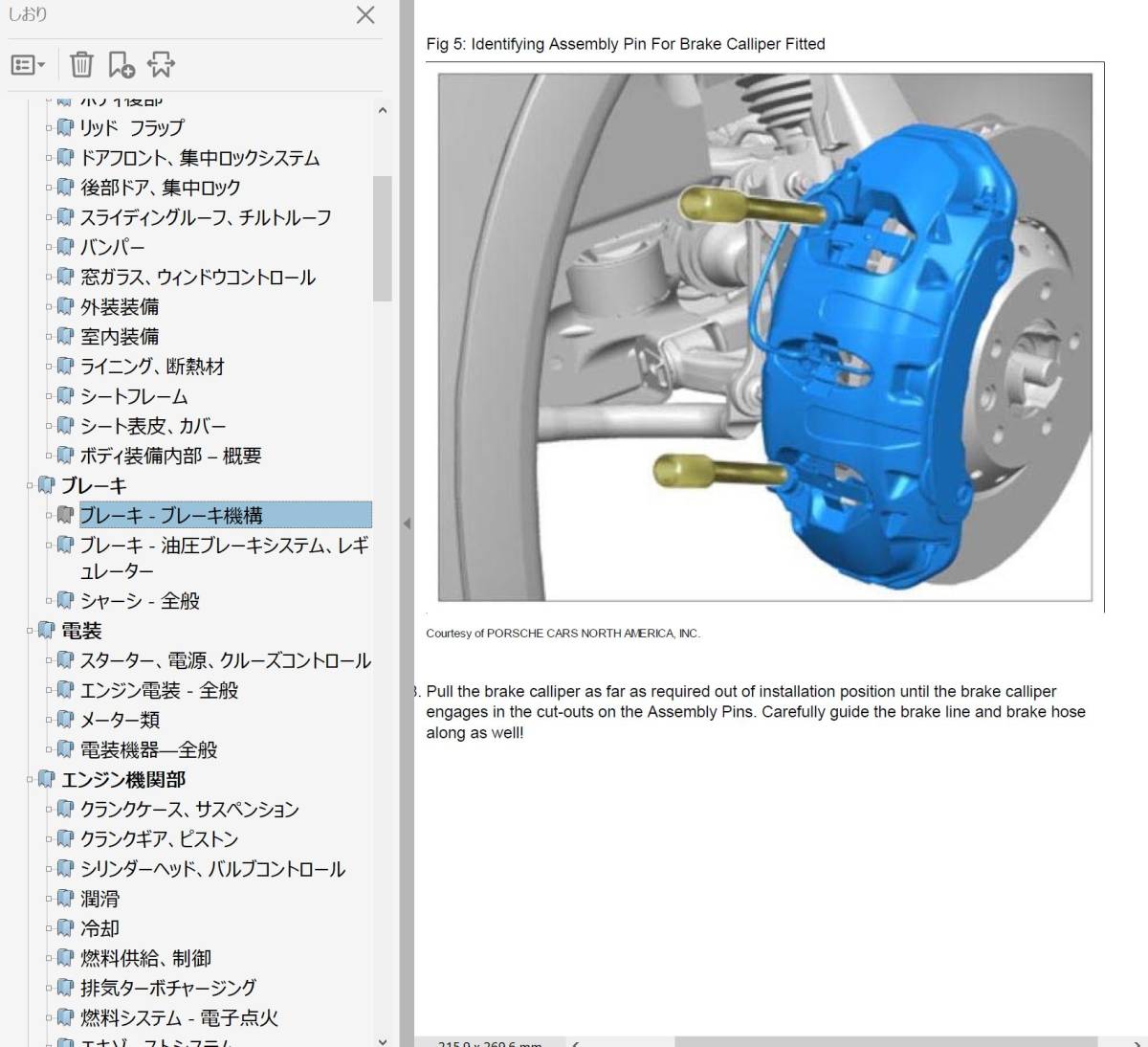The height and width of the screenshot is (1047, 1148).
Task: Open the 電装機器—全般 bookmark
Action: 148,750
